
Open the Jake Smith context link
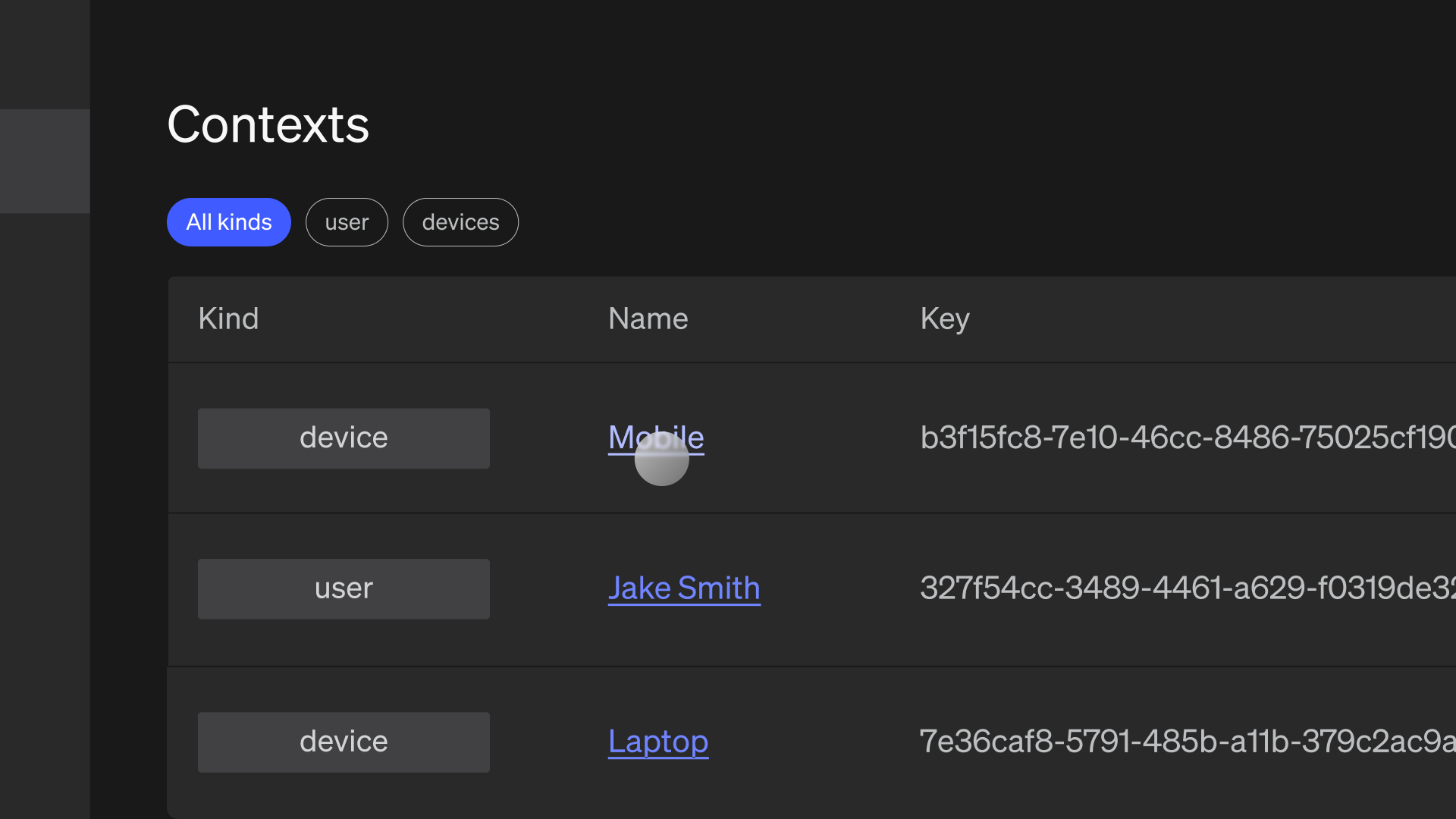[x=683, y=588]
